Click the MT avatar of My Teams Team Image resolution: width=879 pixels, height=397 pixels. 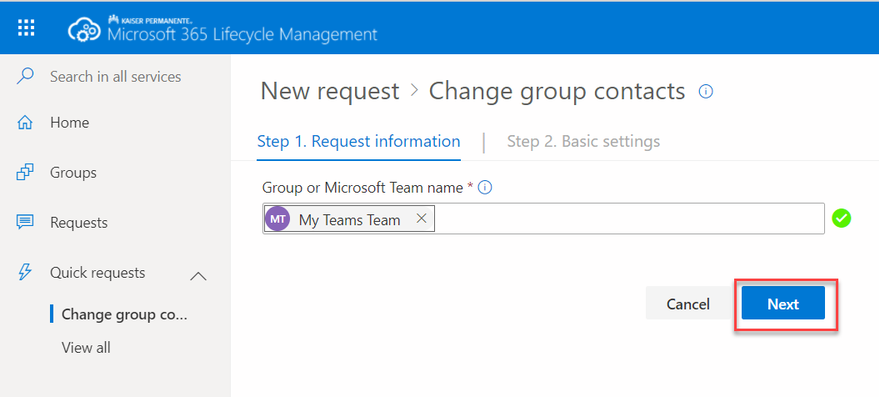277,219
